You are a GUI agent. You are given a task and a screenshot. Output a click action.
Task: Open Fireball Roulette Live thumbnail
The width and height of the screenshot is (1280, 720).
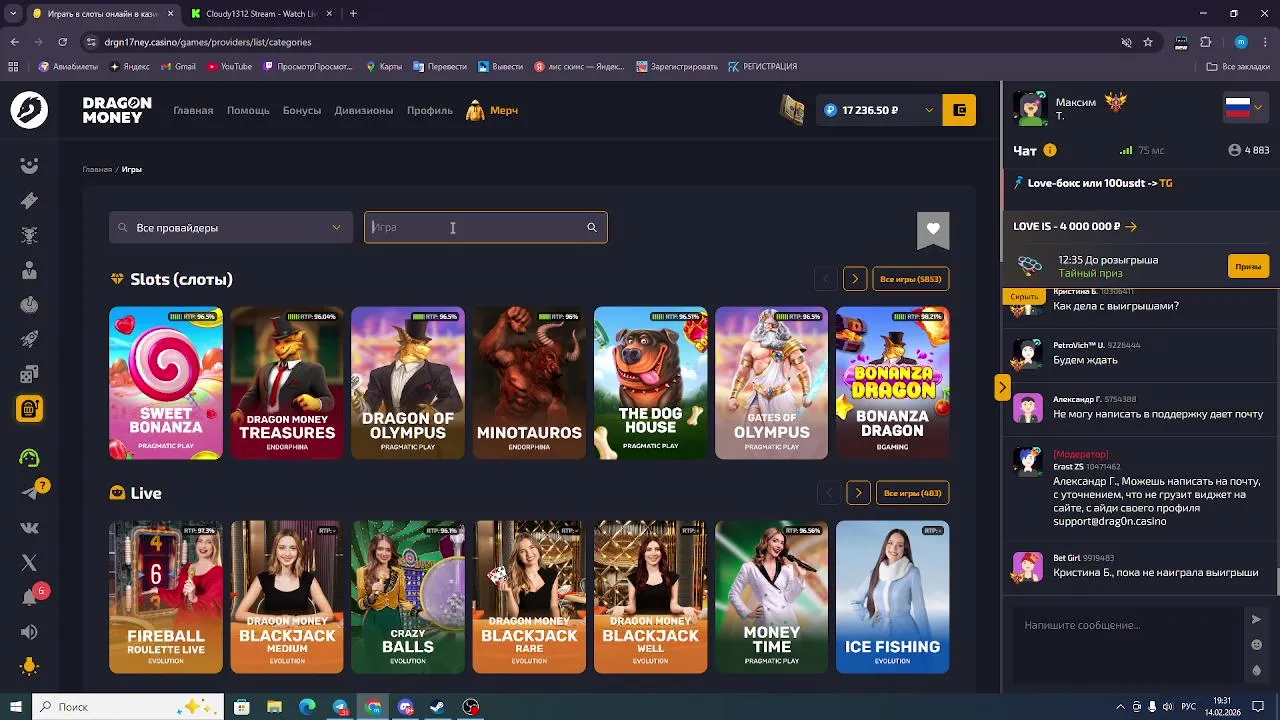click(166, 597)
